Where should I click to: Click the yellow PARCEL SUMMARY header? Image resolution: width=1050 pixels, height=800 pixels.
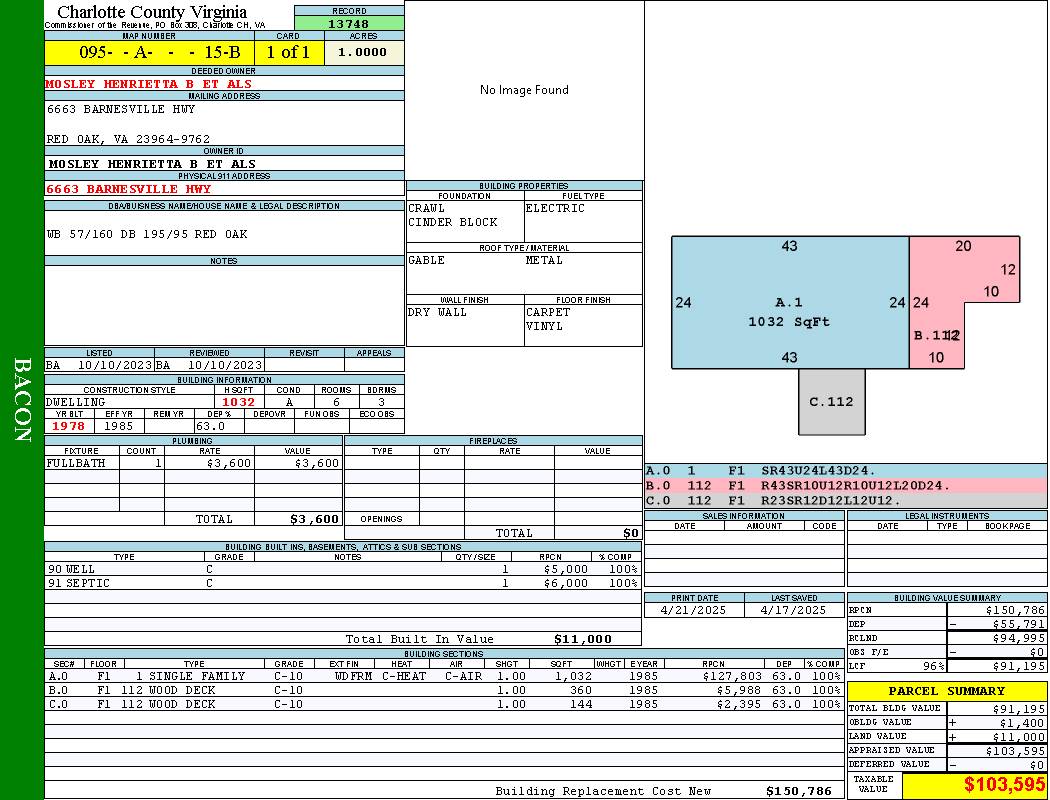[x=946, y=691]
